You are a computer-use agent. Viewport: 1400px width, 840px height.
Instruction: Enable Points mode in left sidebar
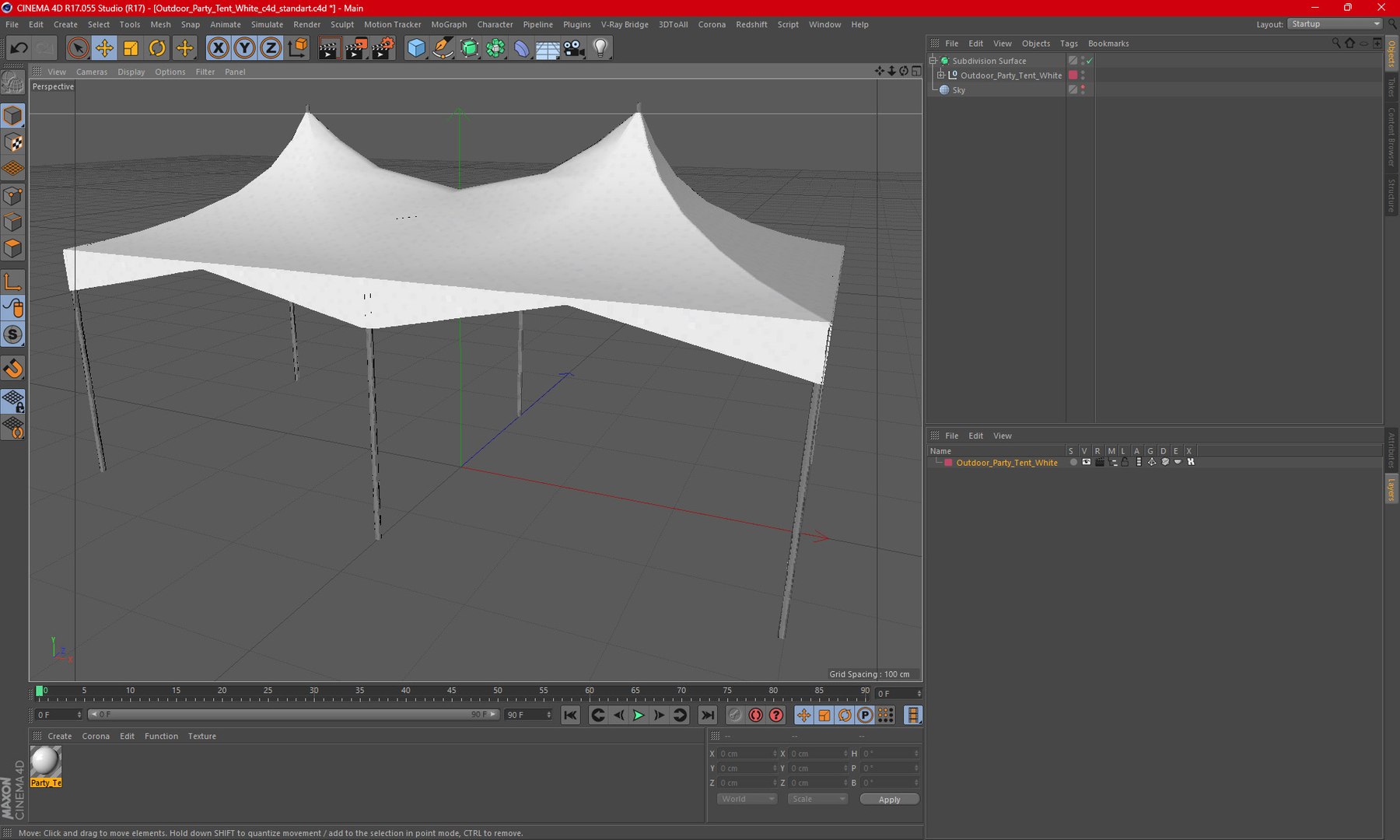pos(13,195)
